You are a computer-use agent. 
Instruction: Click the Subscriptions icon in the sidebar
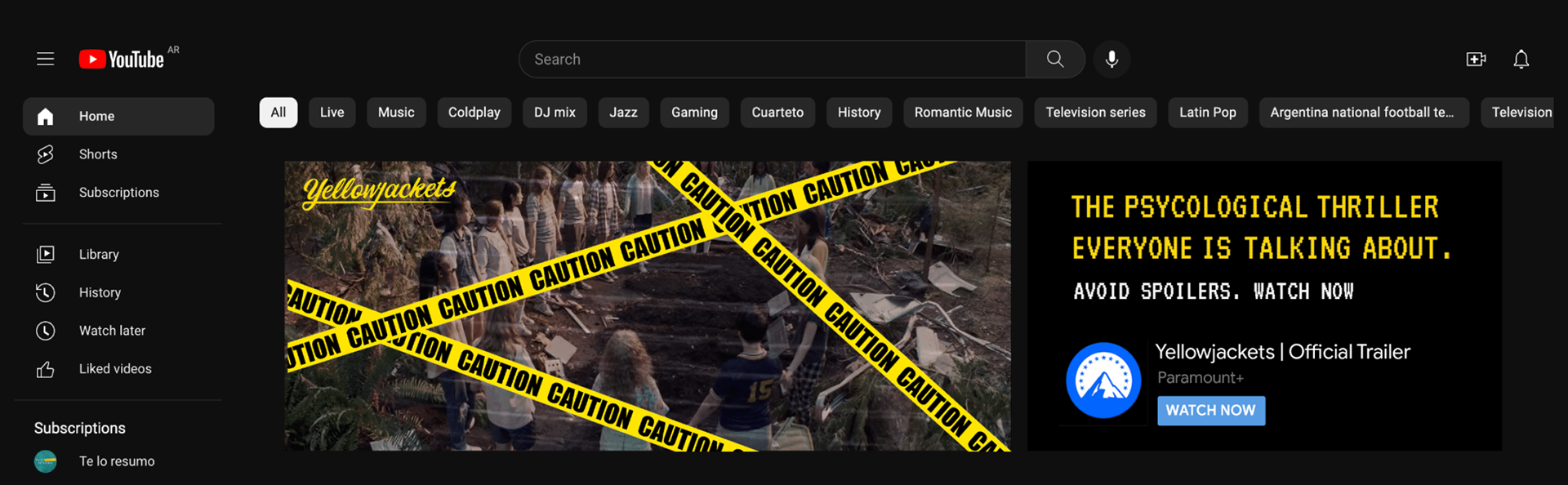pyautogui.click(x=46, y=193)
